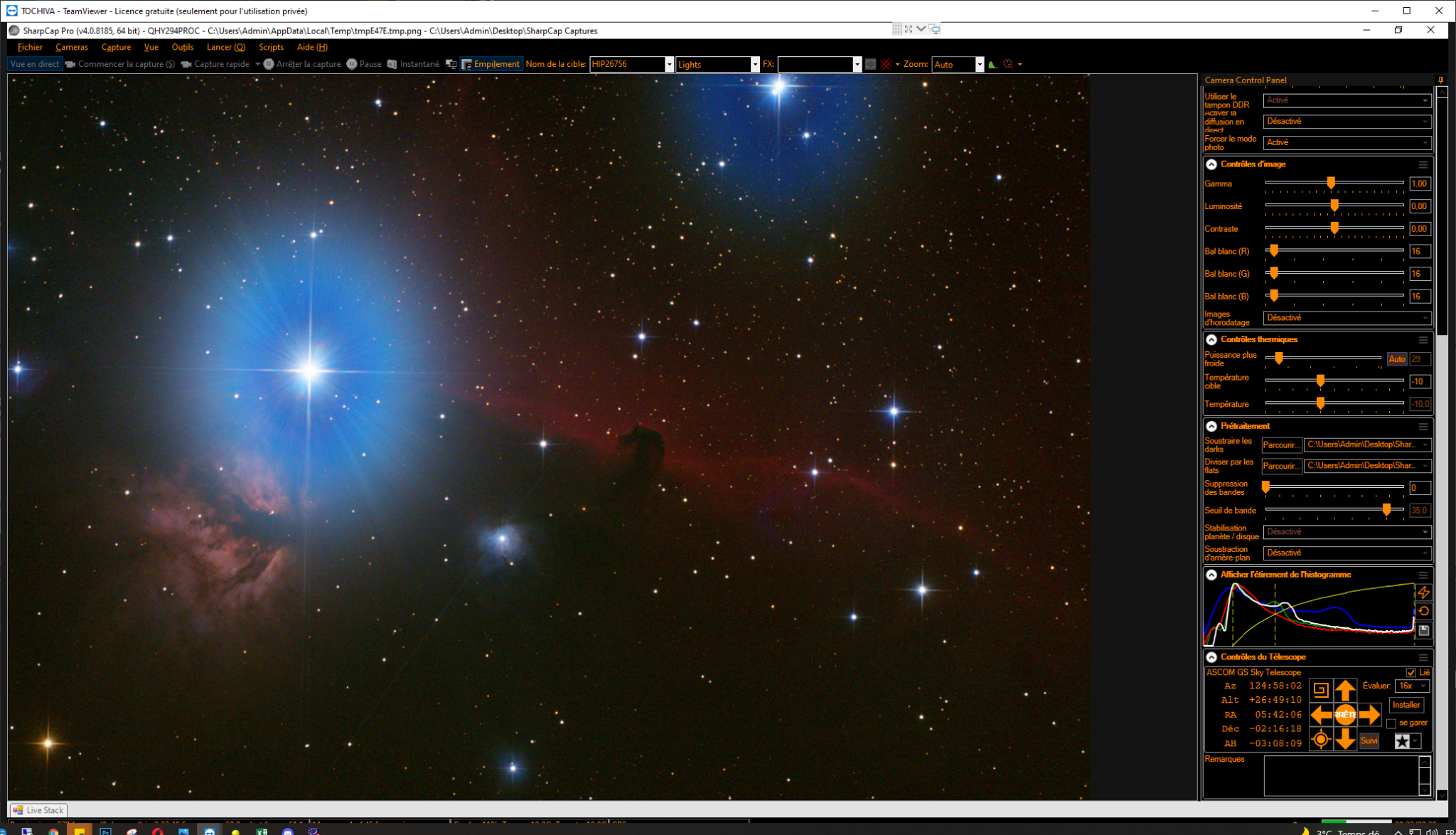This screenshot has height=835, width=1456.
Task: Open the Forcer le mode photo dropdown
Action: tap(1347, 142)
